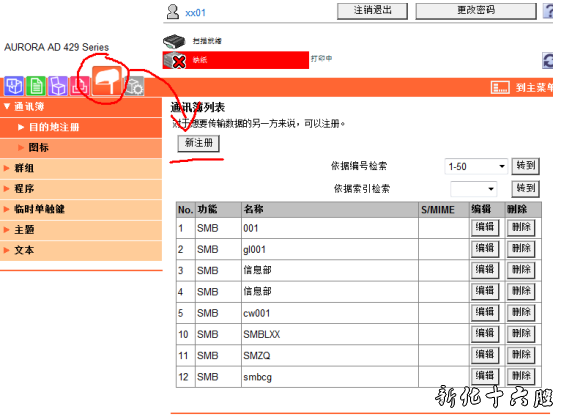Screen dimensions: 564x420
Task: Open the Direct Print tab icon
Action: pyautogui.click(x=79, y=86)
